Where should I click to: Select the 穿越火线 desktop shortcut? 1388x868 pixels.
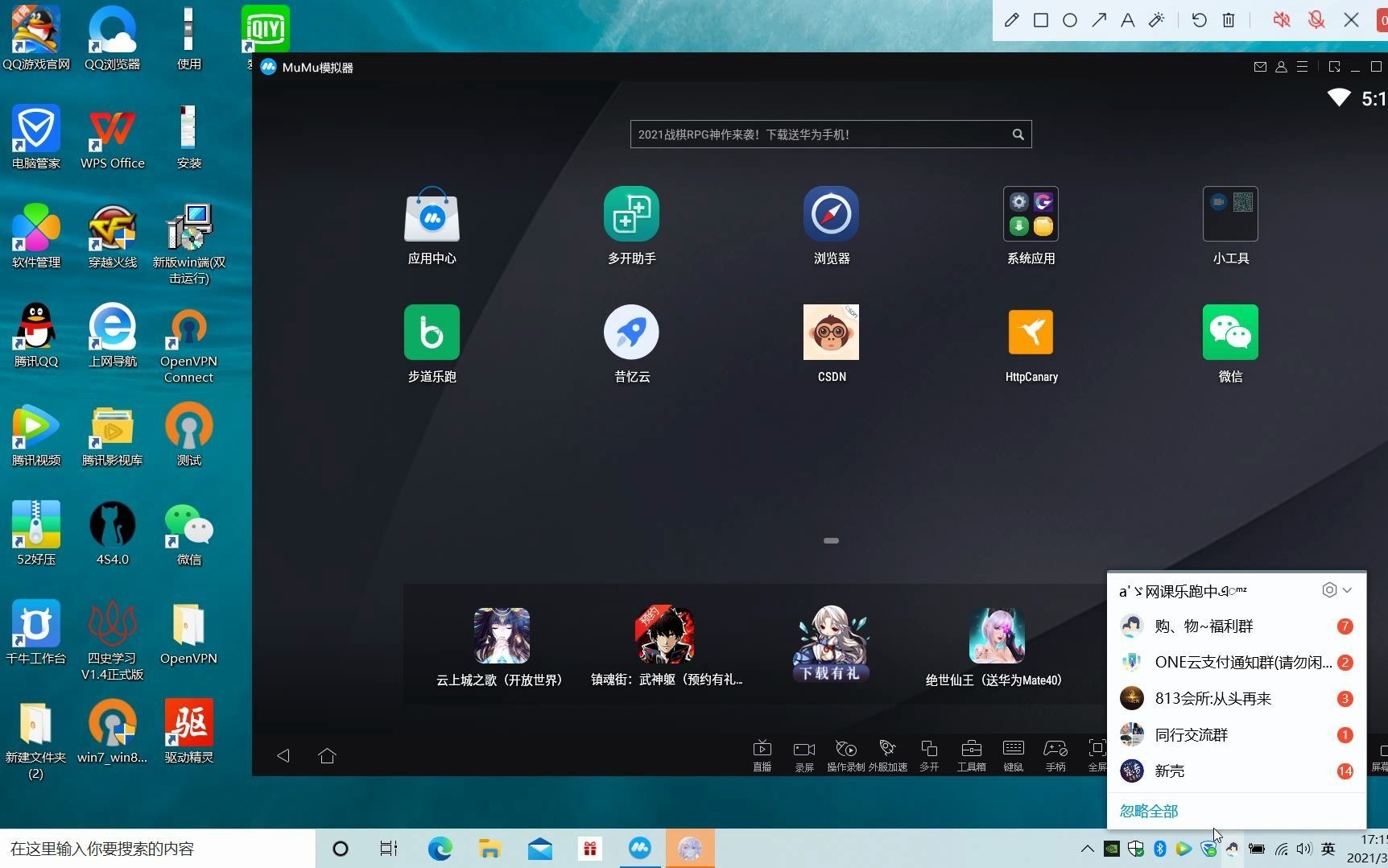(113, 237)
